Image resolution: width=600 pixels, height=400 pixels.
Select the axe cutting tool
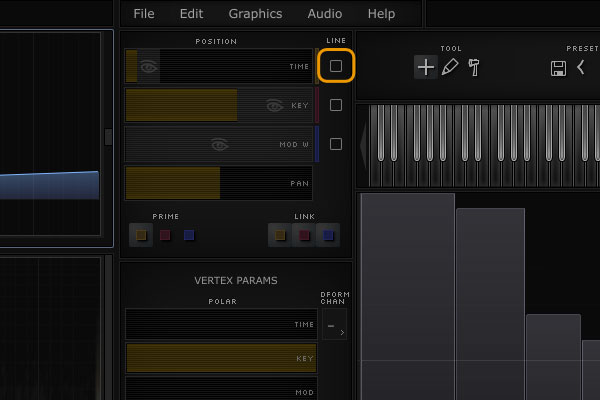point(474,67)
